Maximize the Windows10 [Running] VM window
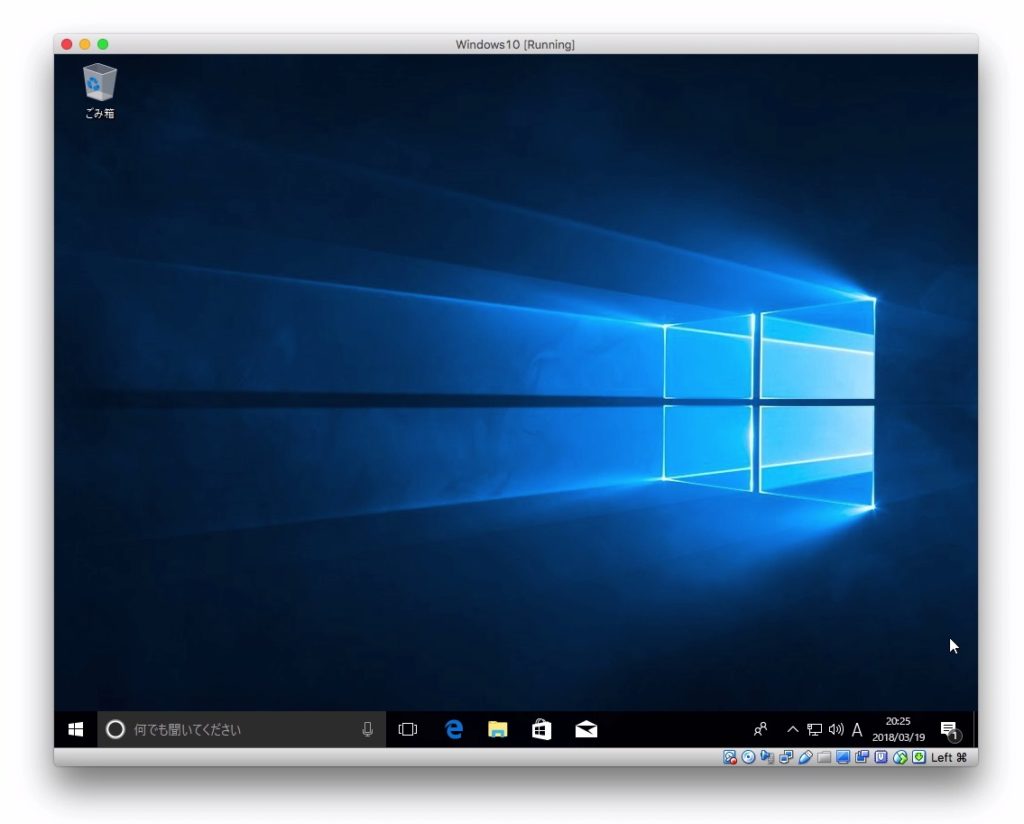The width and height of the screenshot is (1024, 824). [x=103, y=44]
